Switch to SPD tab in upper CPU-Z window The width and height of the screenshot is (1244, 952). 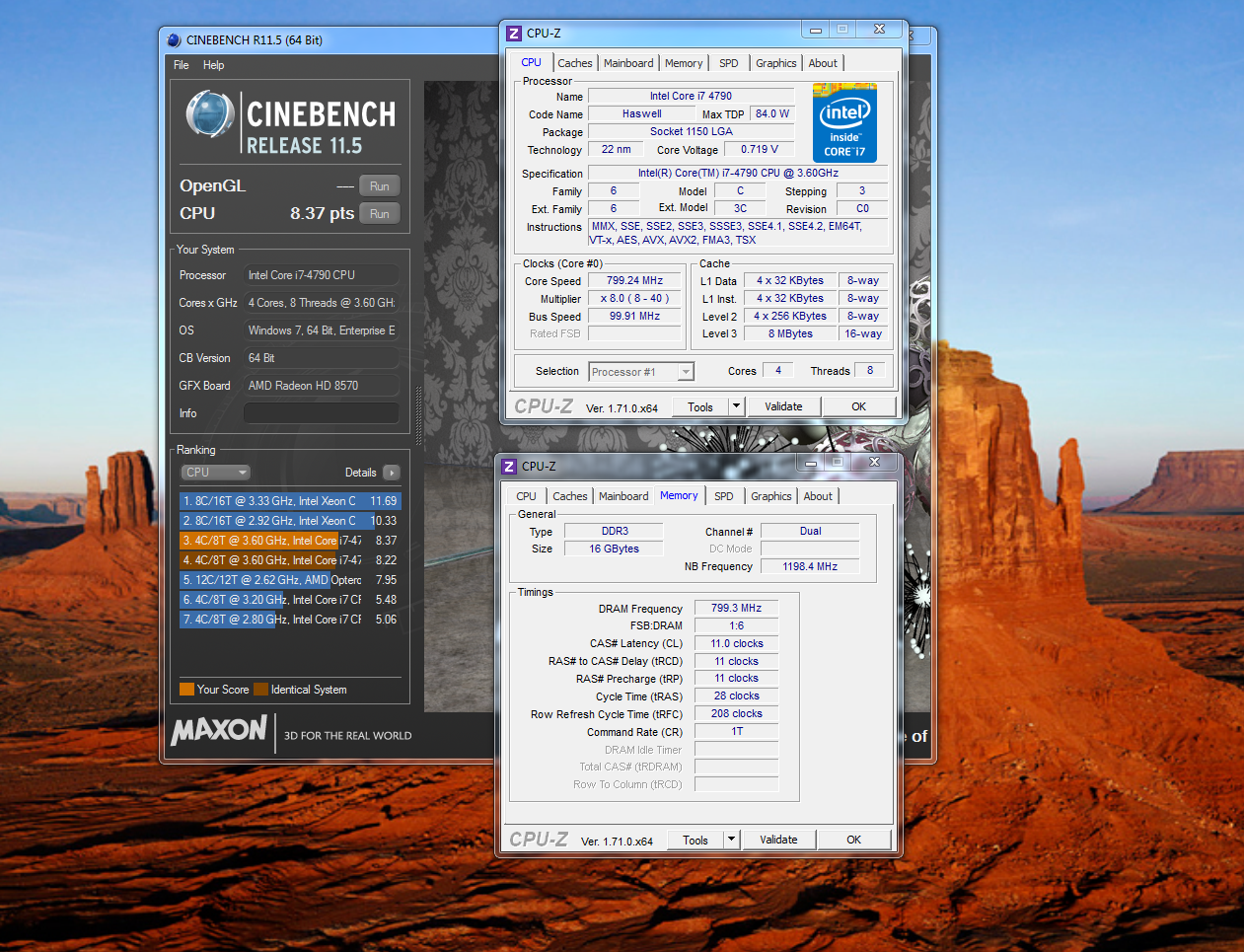pyautogui.click(x=729, y=63)
